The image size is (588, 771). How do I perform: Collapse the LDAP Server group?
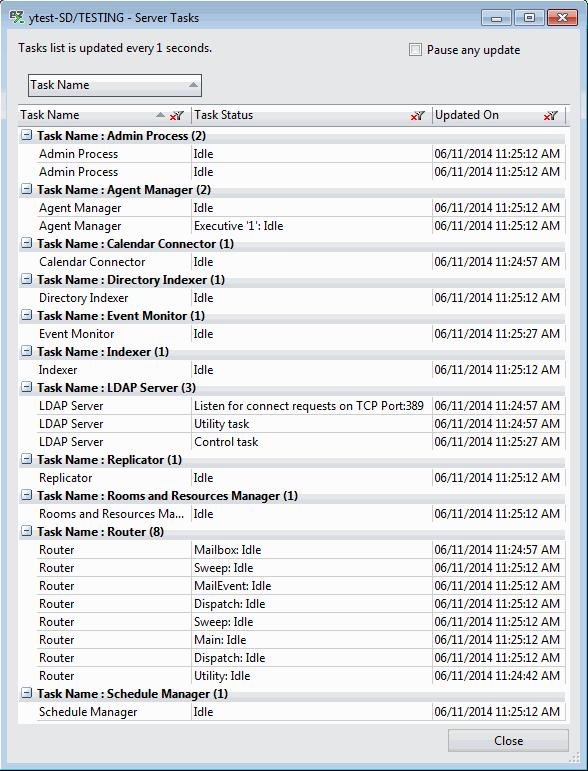[27, 387]
